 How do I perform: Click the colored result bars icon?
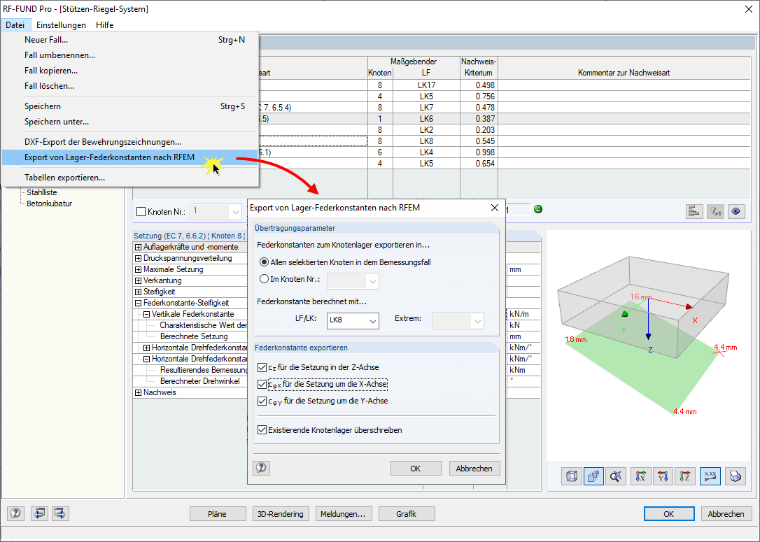tap(695, 211)
